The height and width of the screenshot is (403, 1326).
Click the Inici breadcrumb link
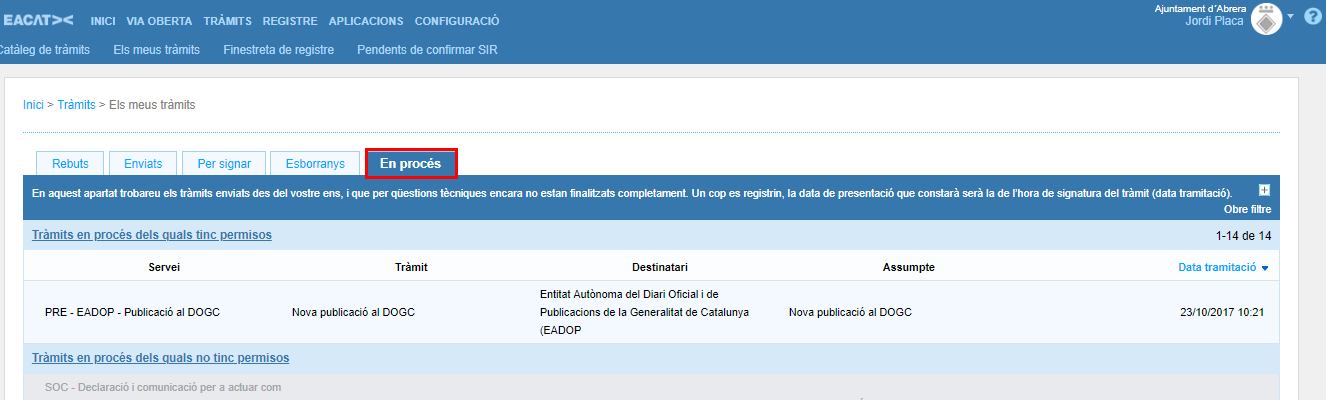click(33, 104)
